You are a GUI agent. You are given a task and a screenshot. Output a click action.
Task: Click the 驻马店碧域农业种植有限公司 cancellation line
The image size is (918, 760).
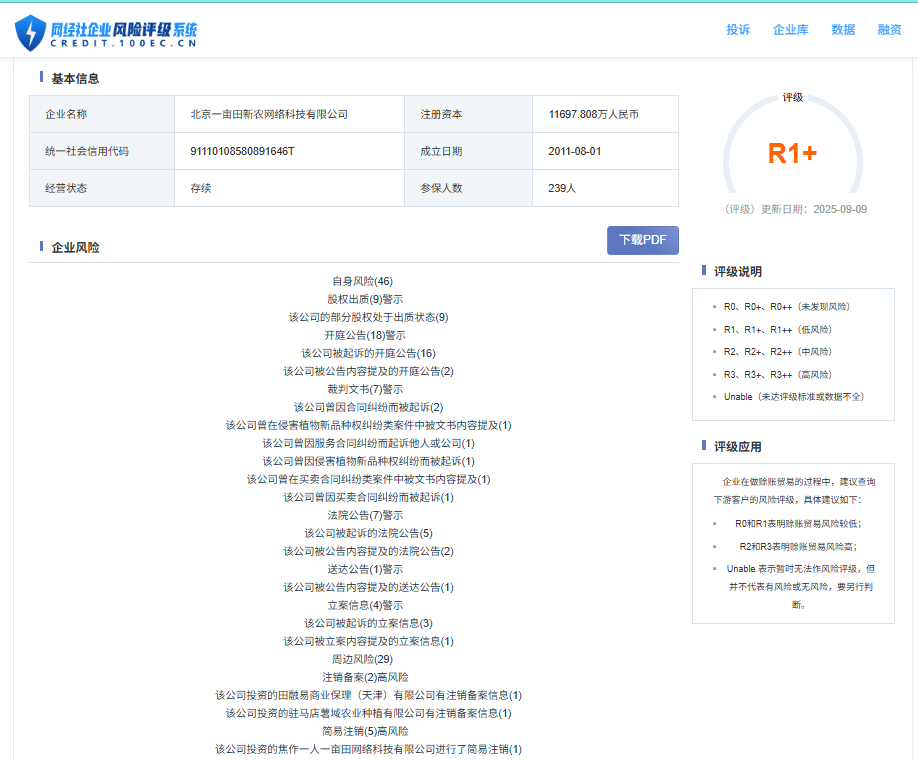[x=368, y=713]
